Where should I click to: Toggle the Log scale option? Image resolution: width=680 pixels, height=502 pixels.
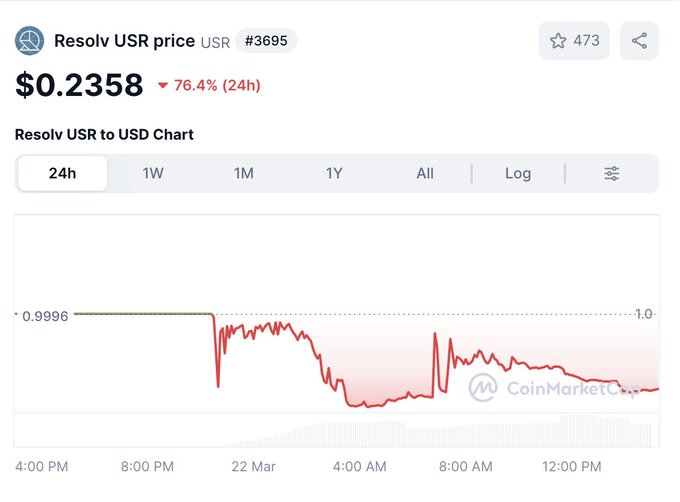pyautogui.click(x=518, y=173)
